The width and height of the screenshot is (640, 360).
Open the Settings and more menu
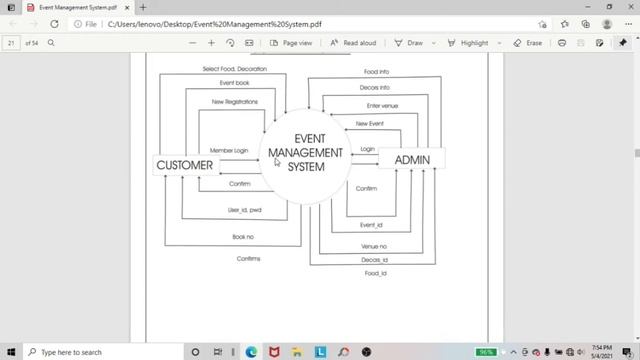pyautogui.click(x=628, y=24)
